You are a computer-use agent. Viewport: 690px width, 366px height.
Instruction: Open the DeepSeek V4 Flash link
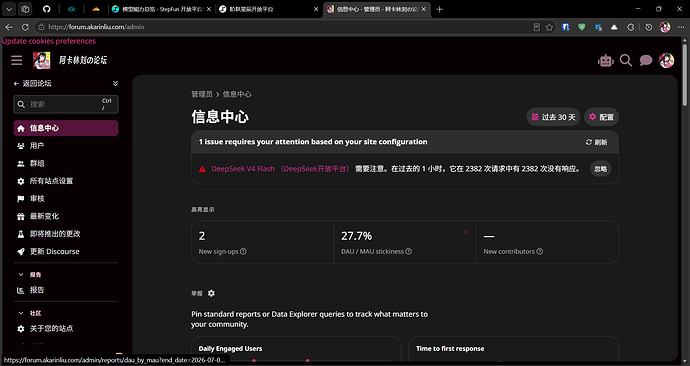coord(243,169)
